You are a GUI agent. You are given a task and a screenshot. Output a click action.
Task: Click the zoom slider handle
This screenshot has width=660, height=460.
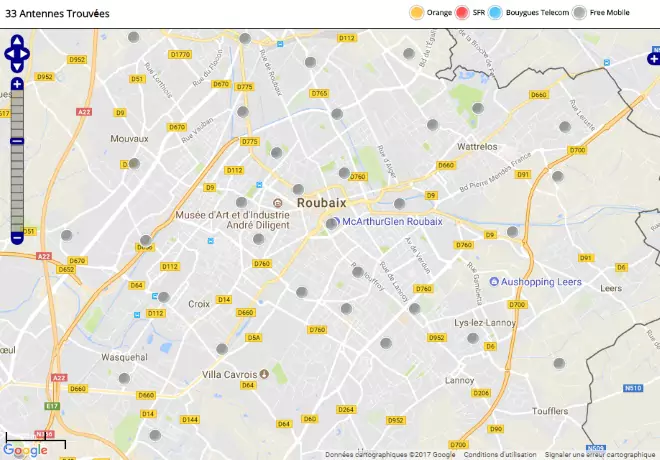click(17, 141)
